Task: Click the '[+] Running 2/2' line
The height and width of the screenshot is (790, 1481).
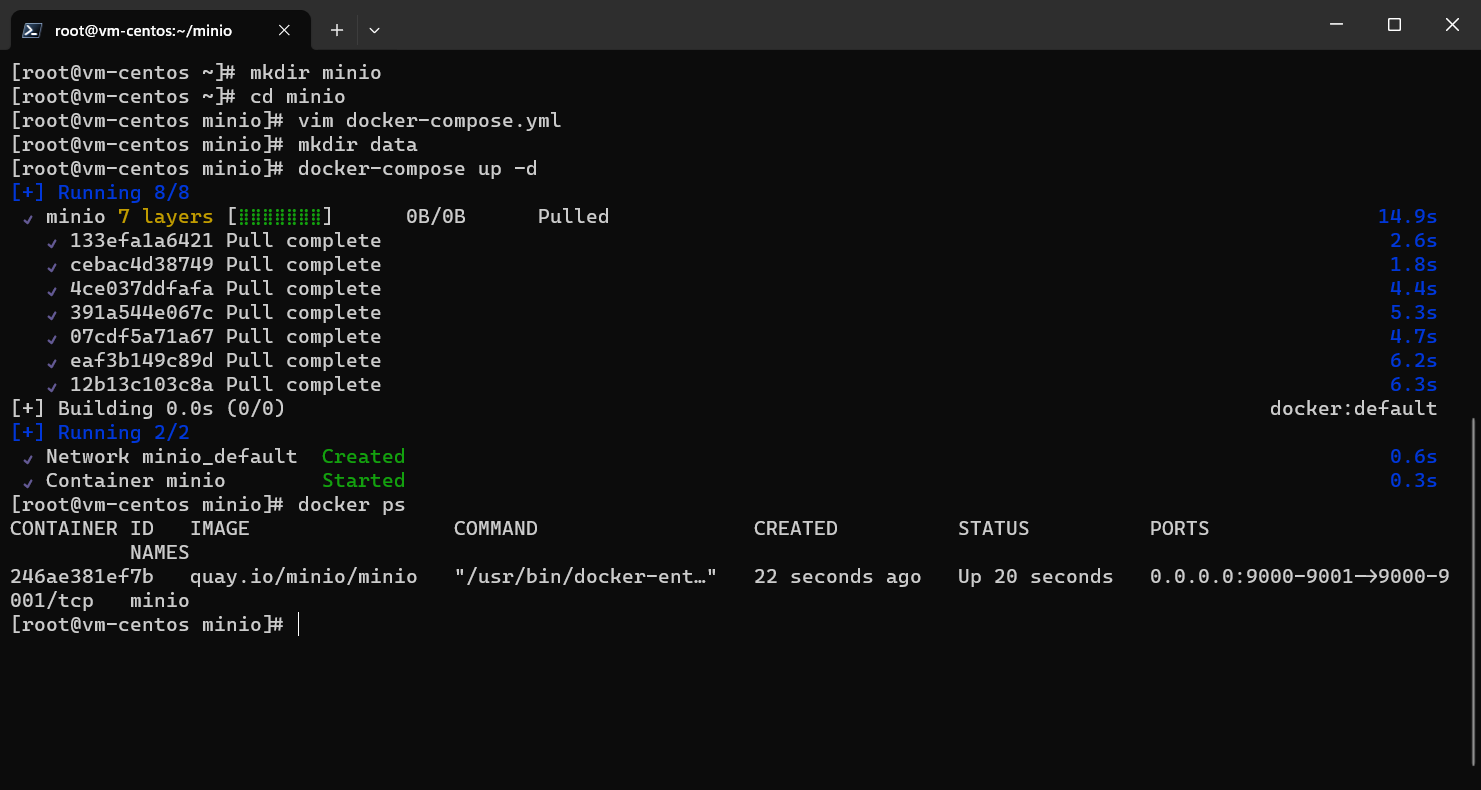Action: click(100, 433)
